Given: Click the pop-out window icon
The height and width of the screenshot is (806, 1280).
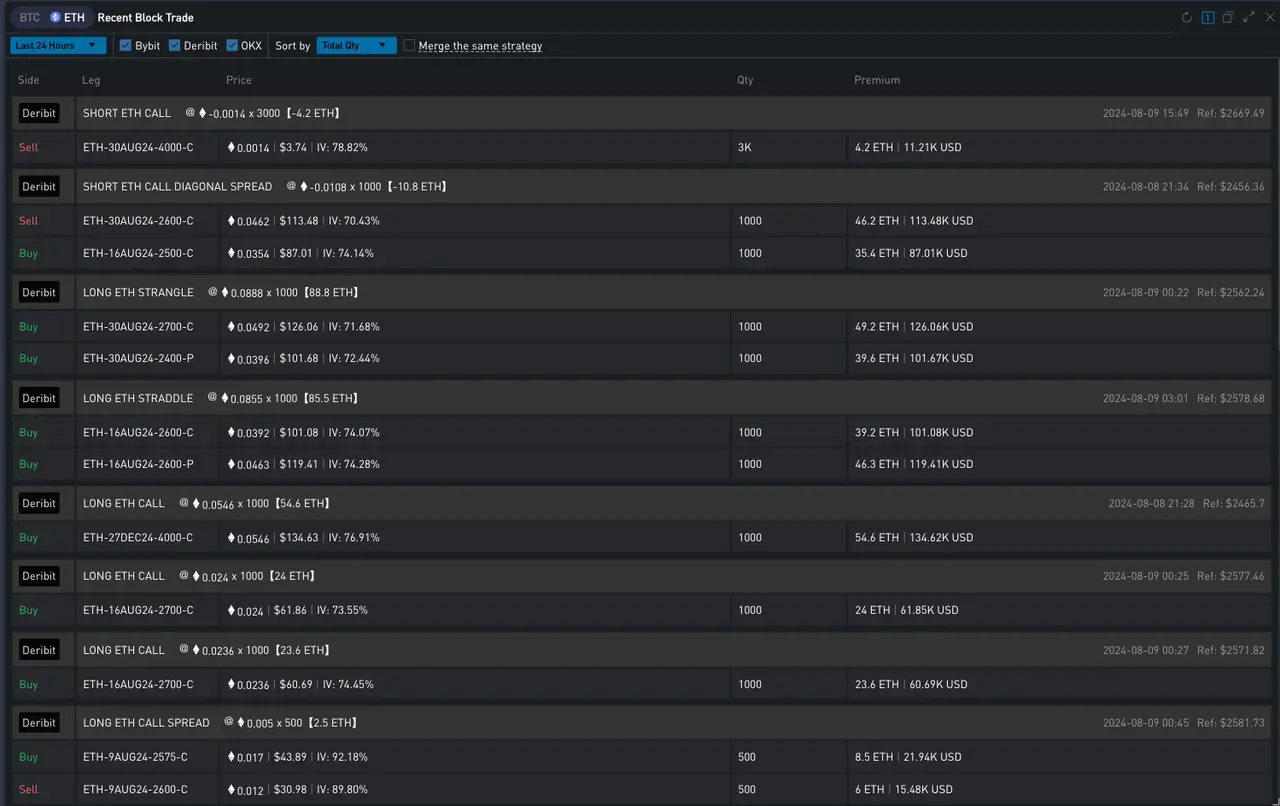Looking at the screenshot, I should coord(1228,17).
